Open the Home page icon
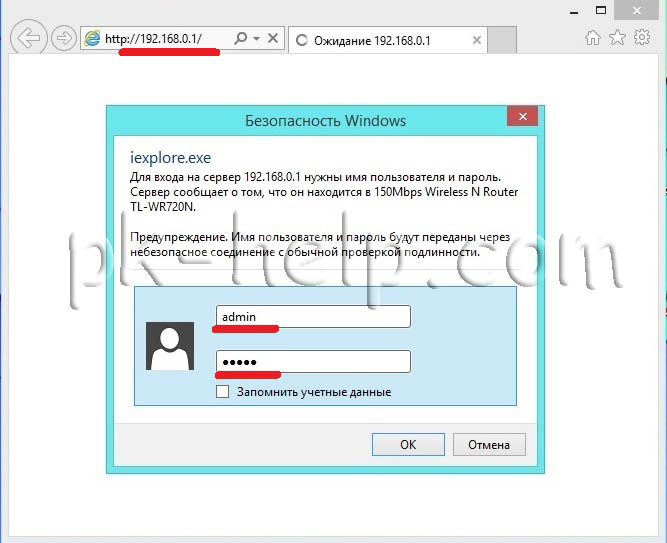This screenshot has height=543, width=667. pyautogui.click(x=593, y=38)
